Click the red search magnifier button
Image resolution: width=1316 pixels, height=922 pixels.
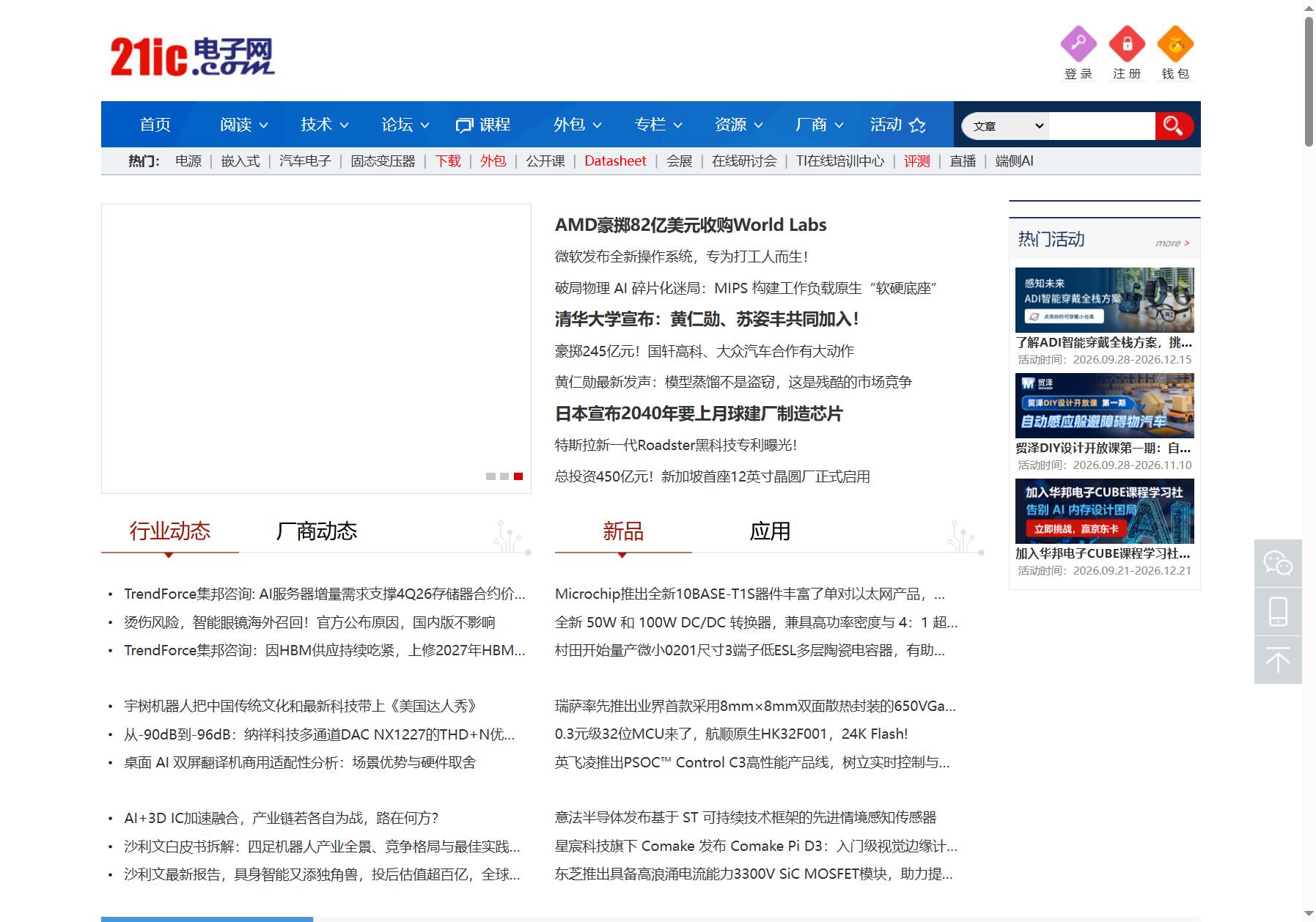click(1173, 126)
